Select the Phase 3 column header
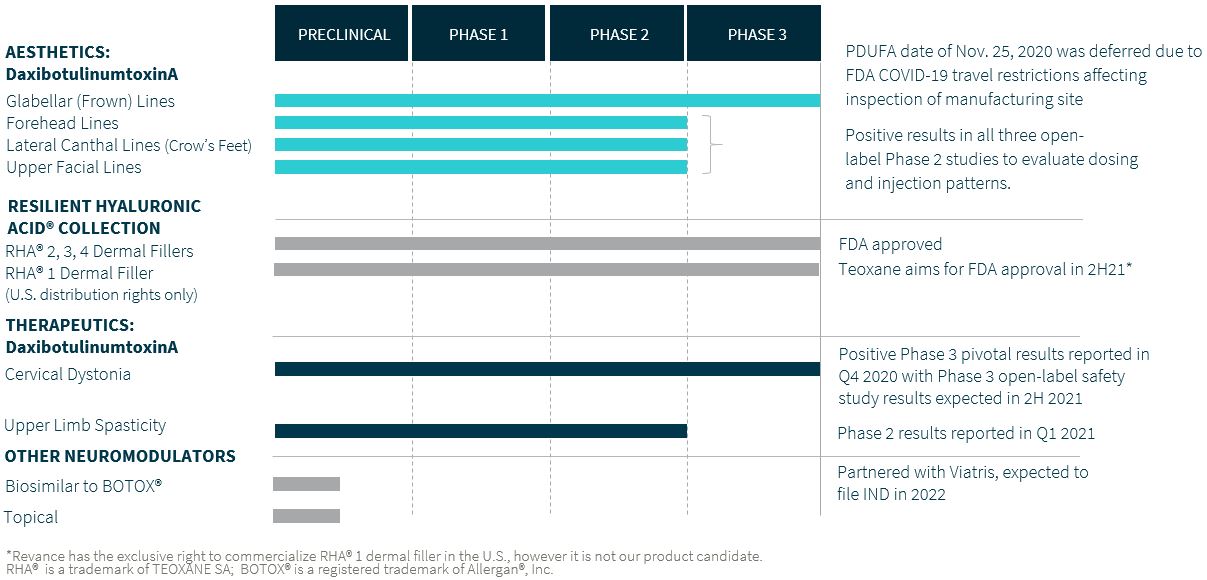The image size is (1207, 580). pos(756,34)
